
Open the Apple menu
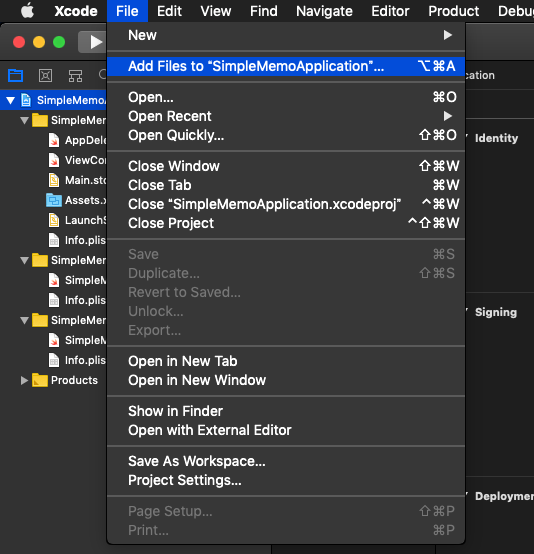coord(27,11)
